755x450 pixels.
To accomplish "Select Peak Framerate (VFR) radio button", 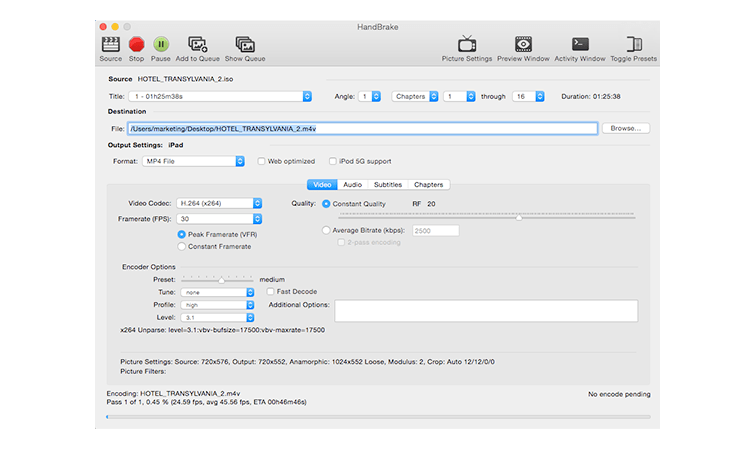I will [182, 234].
